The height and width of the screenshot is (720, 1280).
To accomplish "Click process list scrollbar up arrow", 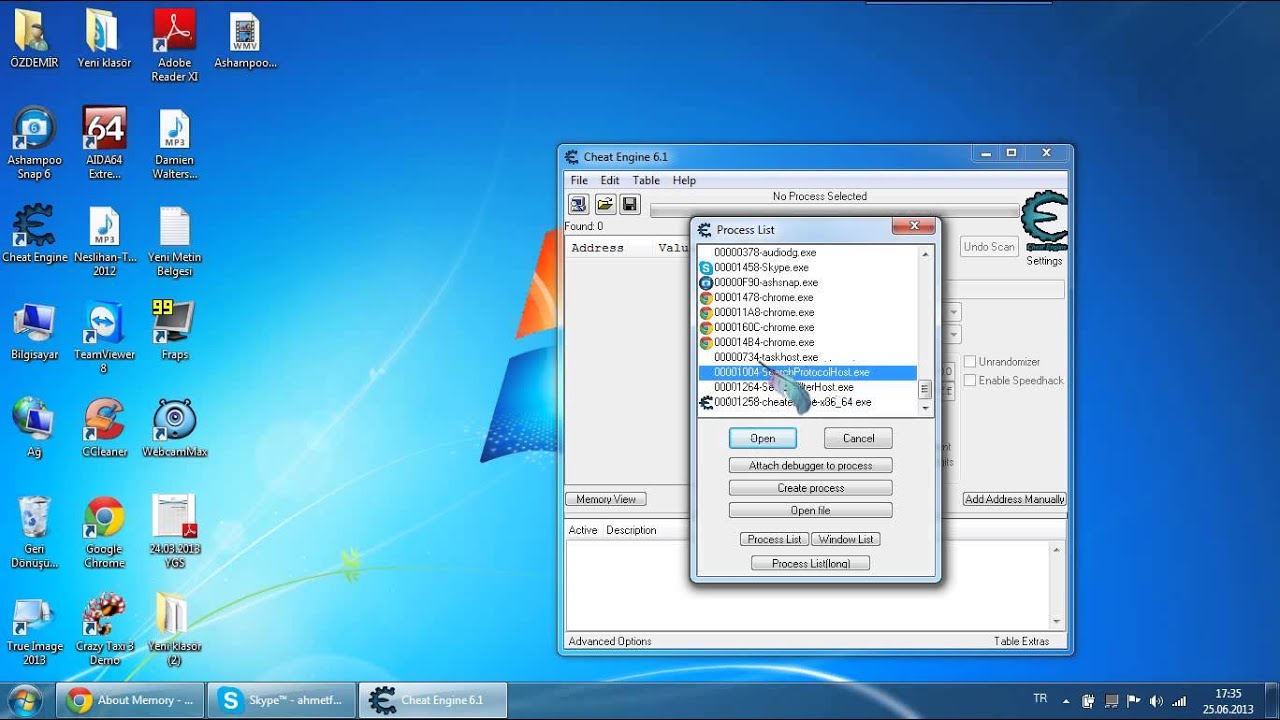I will click(925, 254).
